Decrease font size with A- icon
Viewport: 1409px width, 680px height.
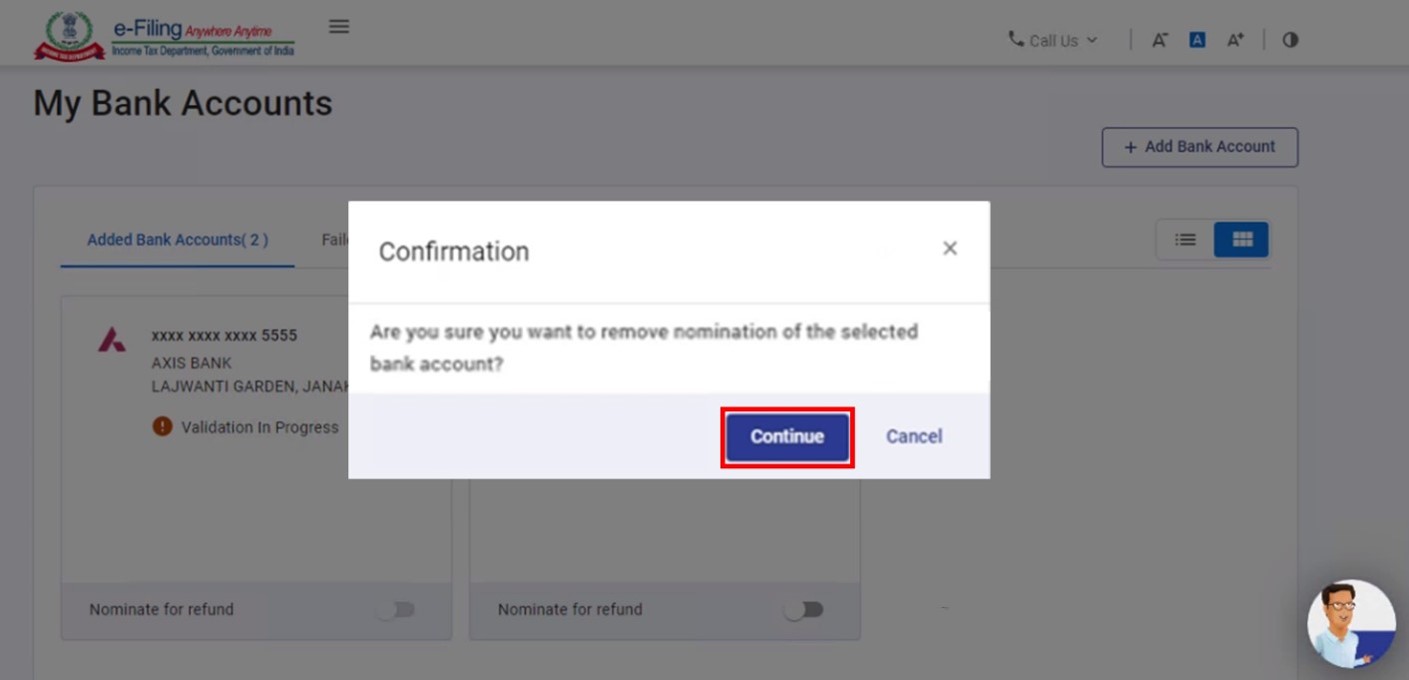1160,40
